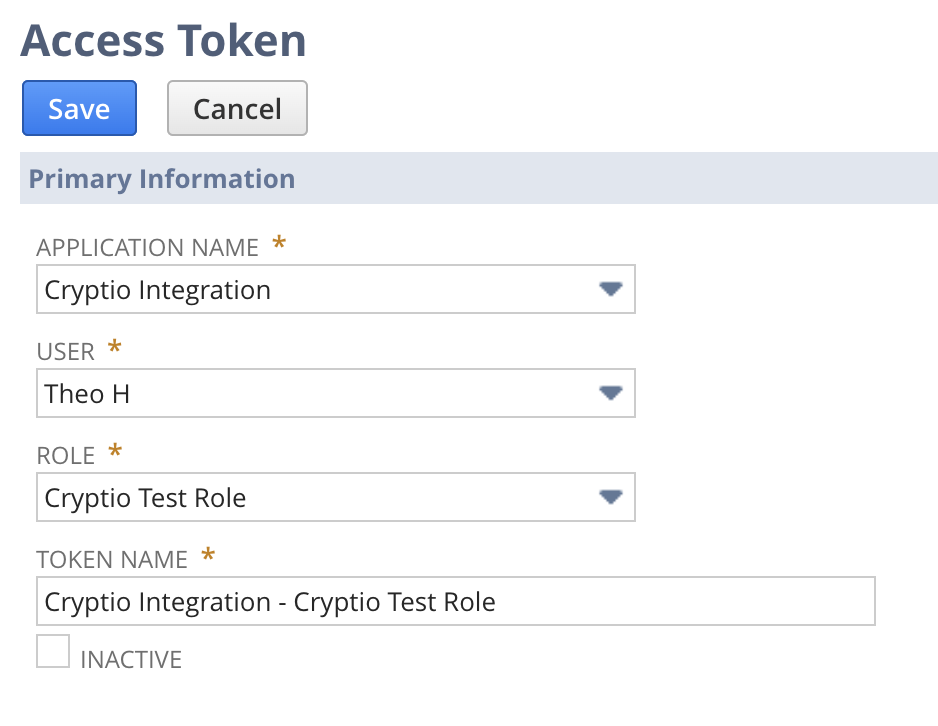
Task: Expand the User dropdown arrow
Action: tap(610, 393)
